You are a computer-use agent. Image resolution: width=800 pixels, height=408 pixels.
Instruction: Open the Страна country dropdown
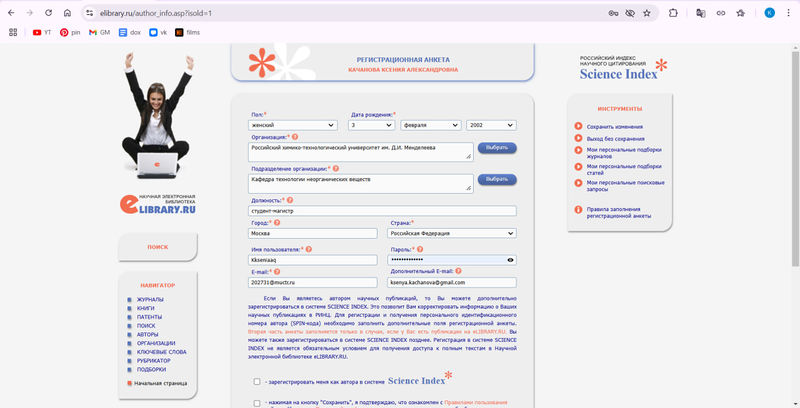pos(452,233)
